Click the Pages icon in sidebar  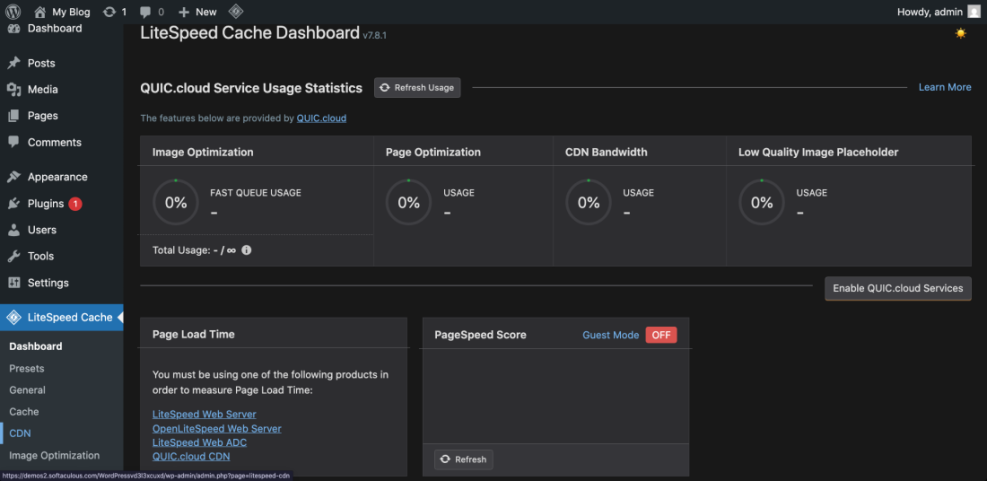click(x=14, y=116)
